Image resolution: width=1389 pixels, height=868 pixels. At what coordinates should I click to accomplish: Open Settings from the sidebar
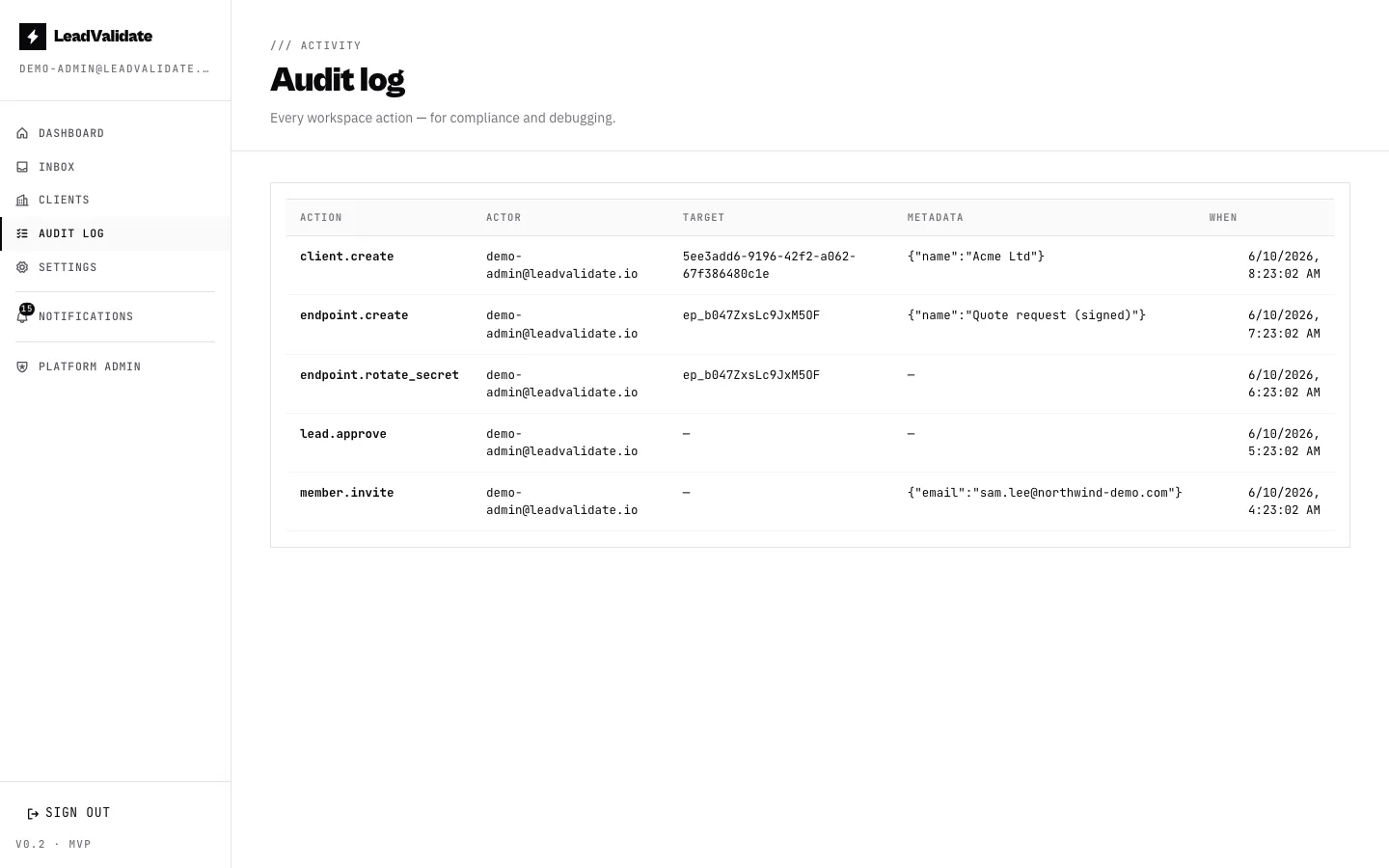[x=116, y=267]
